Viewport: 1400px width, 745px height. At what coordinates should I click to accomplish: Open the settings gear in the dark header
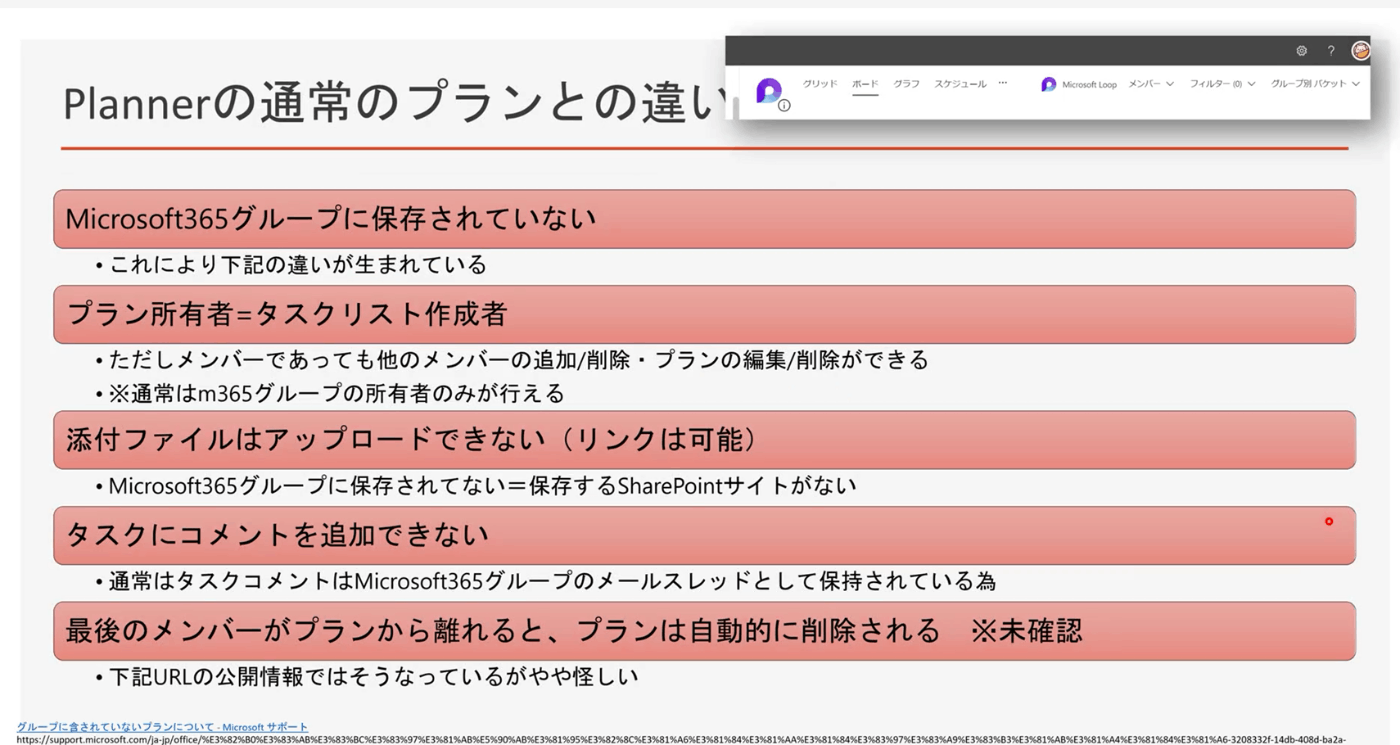click(x=1301, y=50)
